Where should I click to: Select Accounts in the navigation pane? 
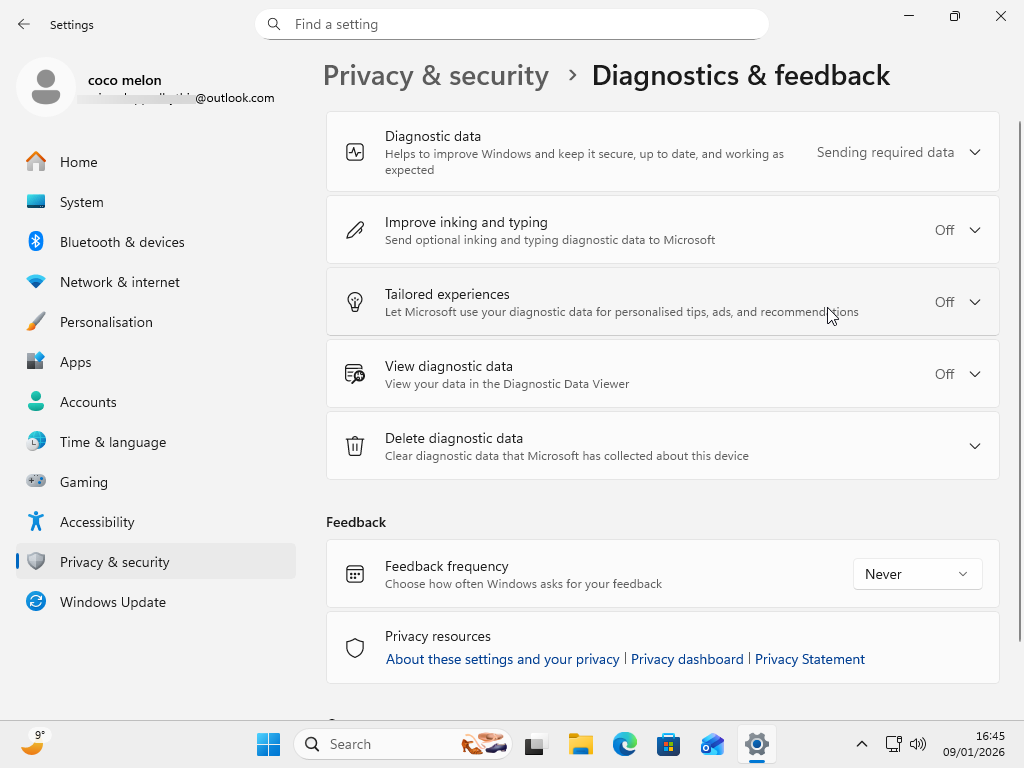click(x=90, y=401)
